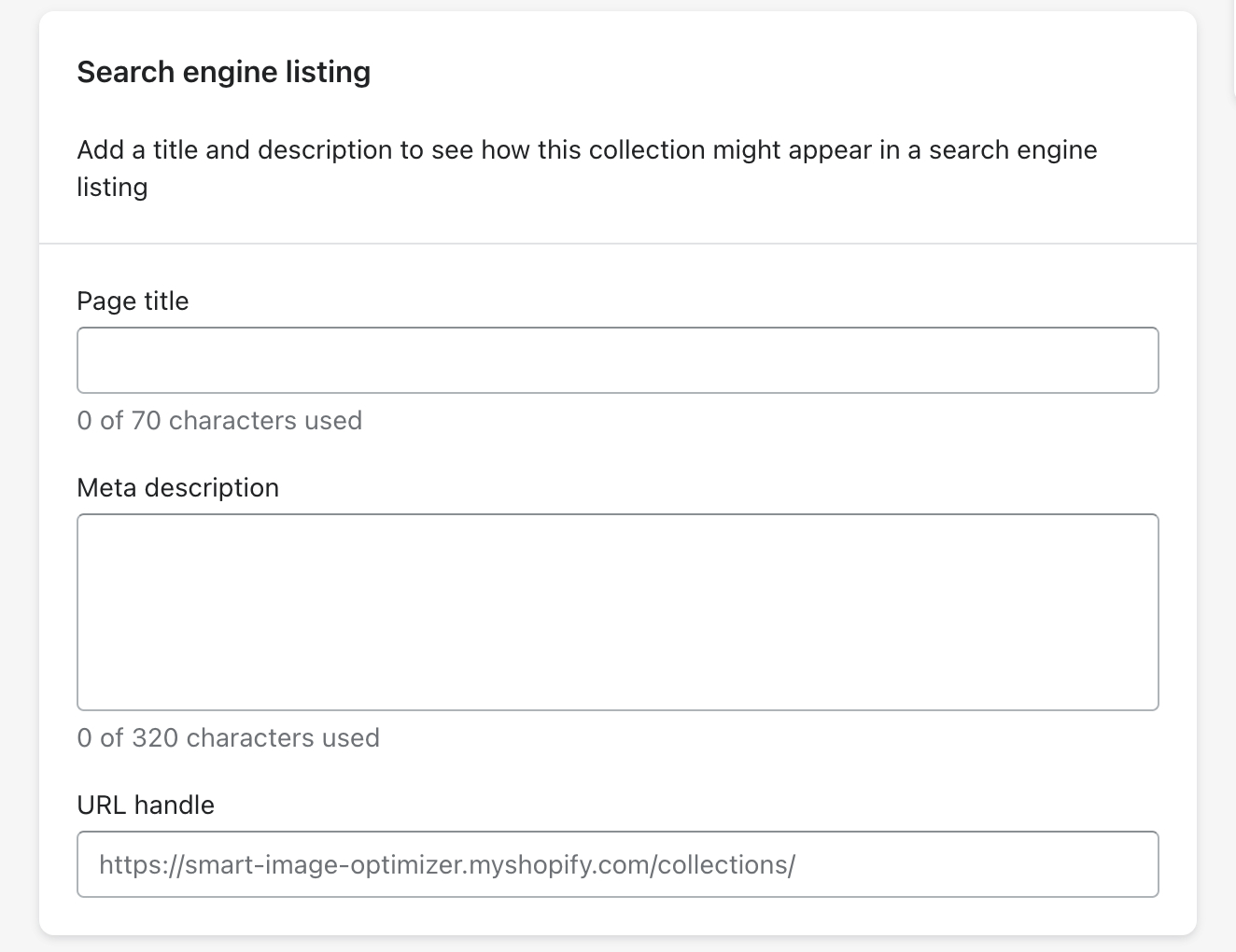Click the divider line below the section description

(x=616, y=241)
